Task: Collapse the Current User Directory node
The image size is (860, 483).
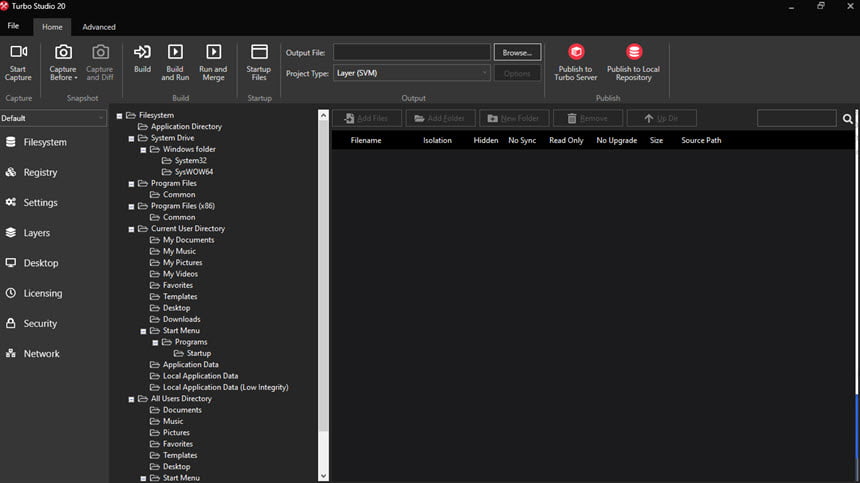Action: pyautogui.click(x=131, y=229)
